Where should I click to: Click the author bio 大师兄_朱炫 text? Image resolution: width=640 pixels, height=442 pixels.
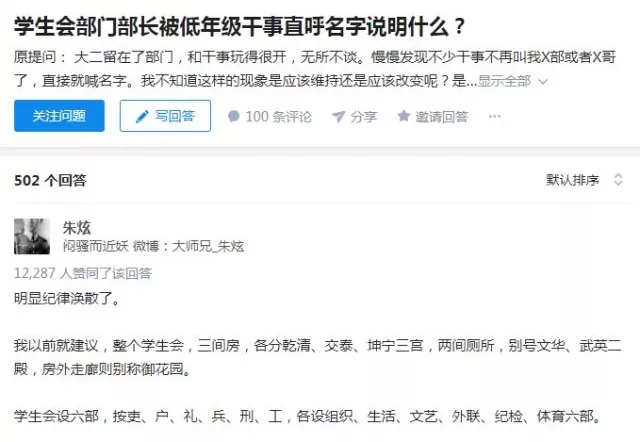208,246
